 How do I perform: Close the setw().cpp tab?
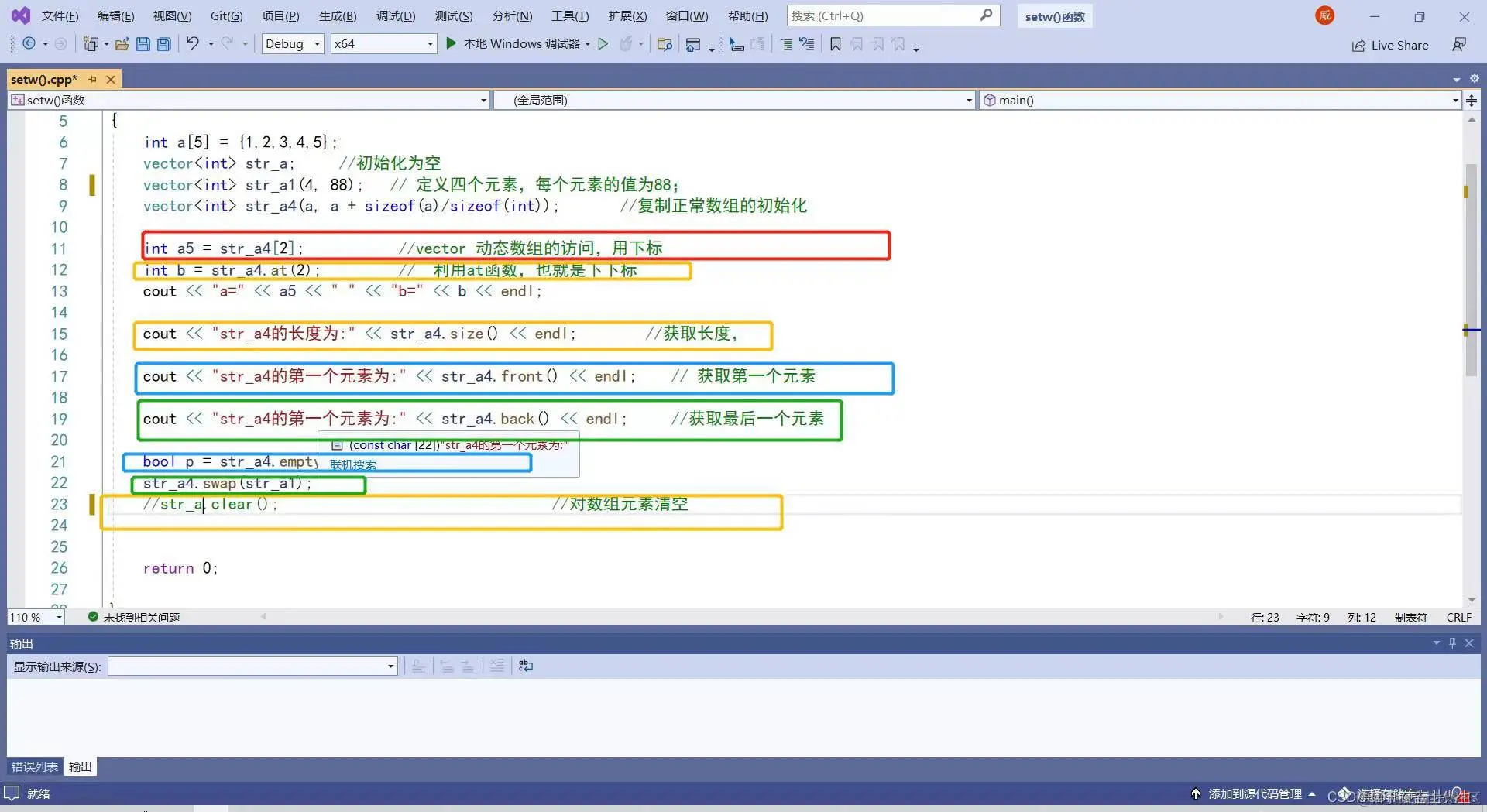click(x=111, y=79)
